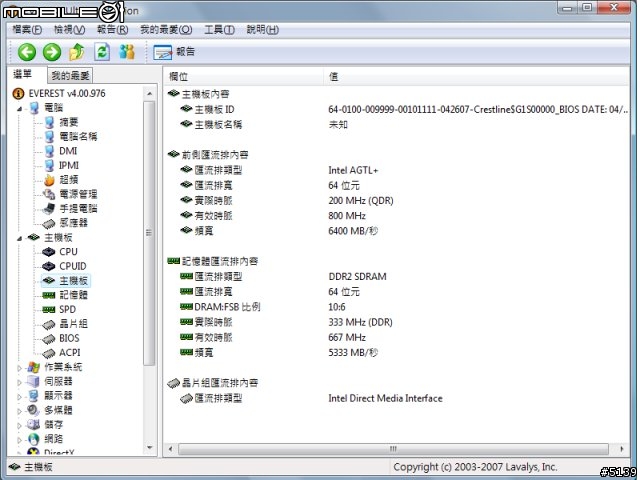Switch to the 選單 menu tab
Screen dimensions: 640x480
[23, 74]
